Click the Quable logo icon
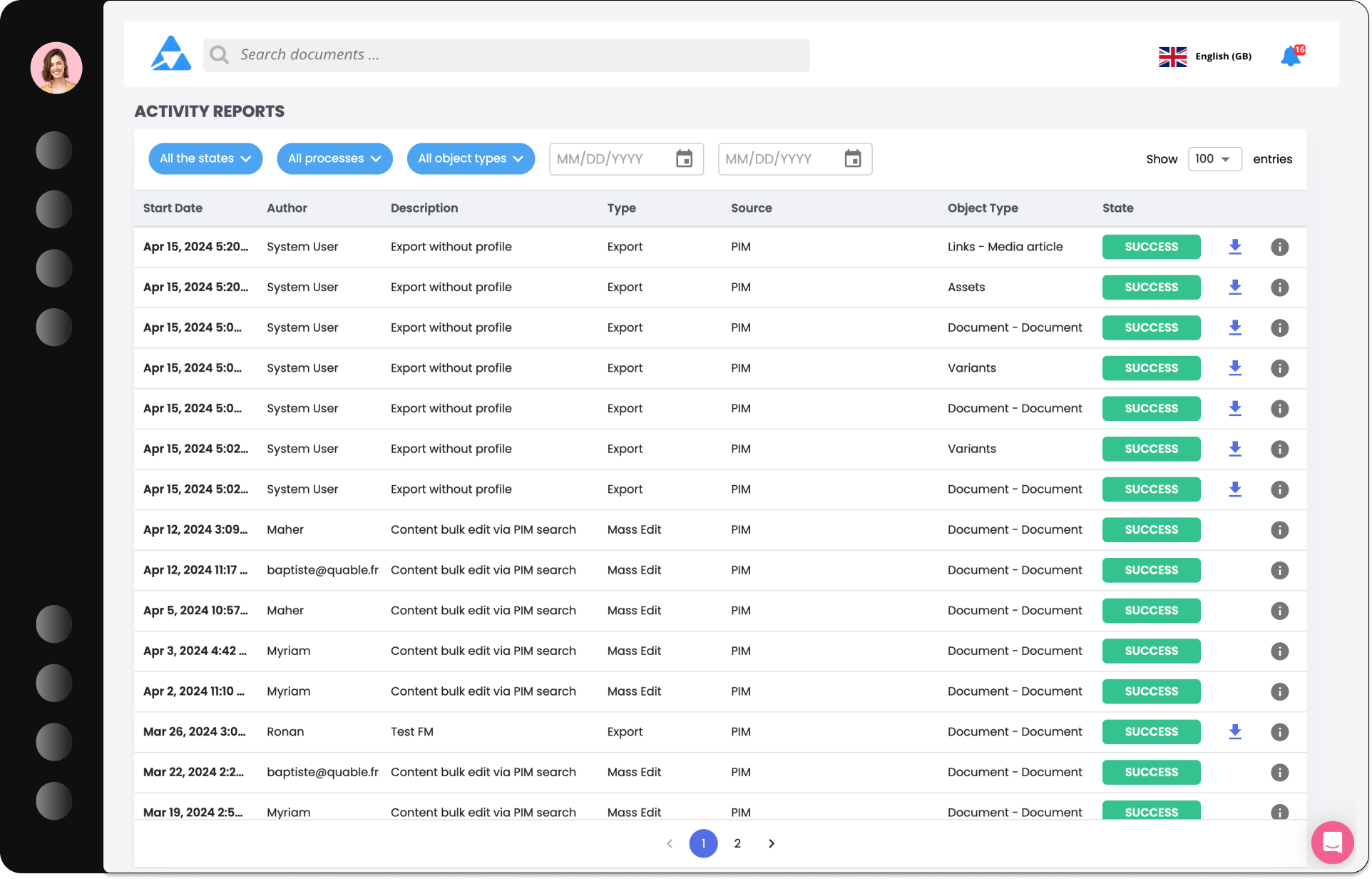The height and width of the screenshot is (879, 1372). point(170,54)
